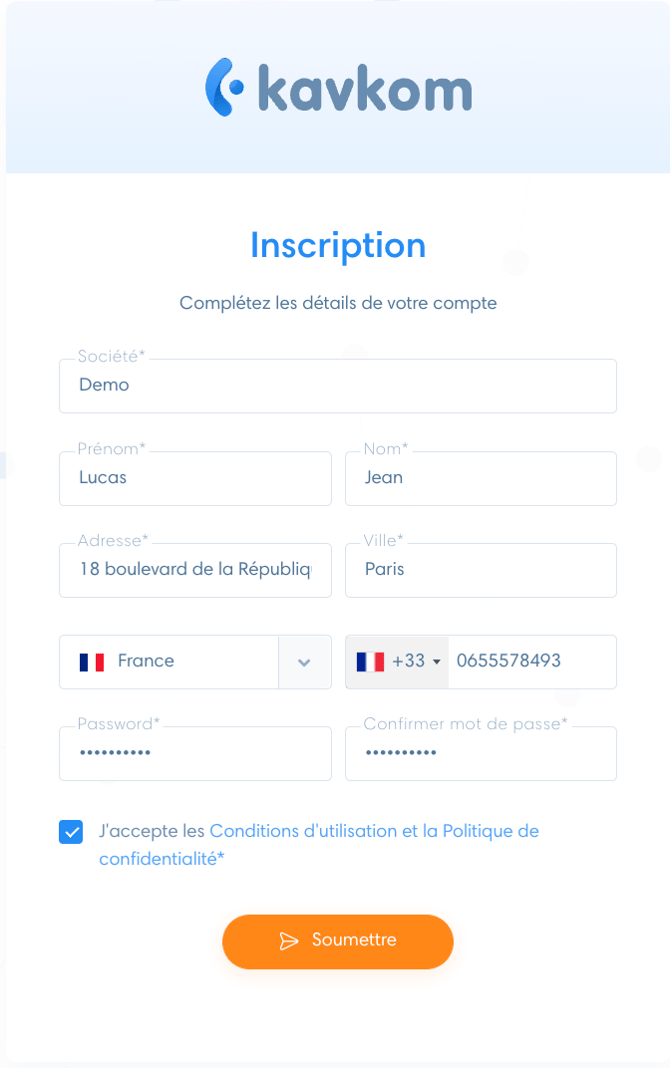Image resolution: width=670 pixels, height=1068 pixels.
Task: Select the Confirmer mot de passe field
Action: (480, 753)
